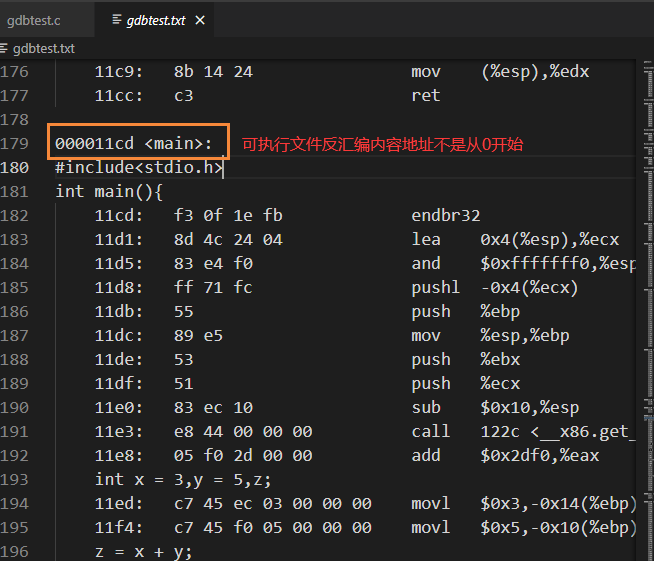
Task: Click operand '0x4(%esp),%ecx'
Action: pos(550,240)
